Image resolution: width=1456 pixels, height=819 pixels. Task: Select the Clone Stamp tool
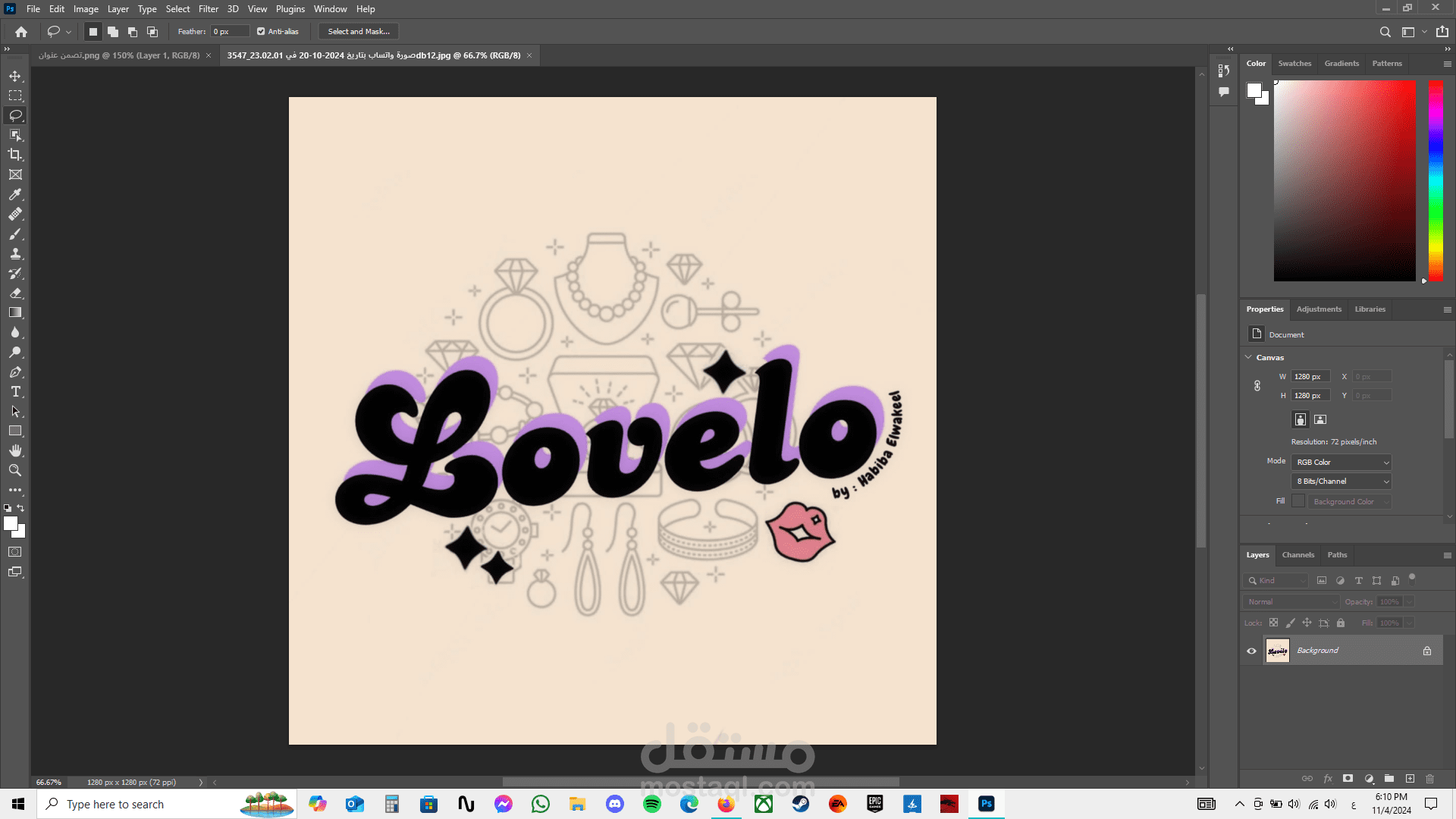tap(15, 253)
